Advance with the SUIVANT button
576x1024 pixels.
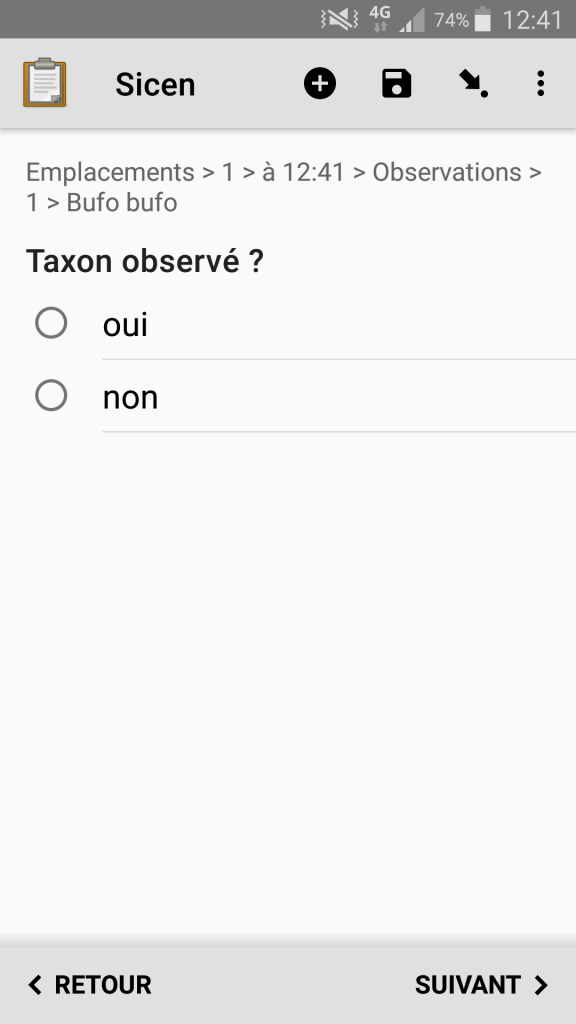(482, 985)
